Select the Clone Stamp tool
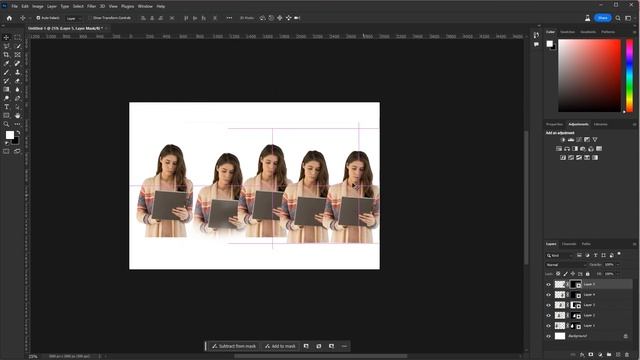 [17, 72]
